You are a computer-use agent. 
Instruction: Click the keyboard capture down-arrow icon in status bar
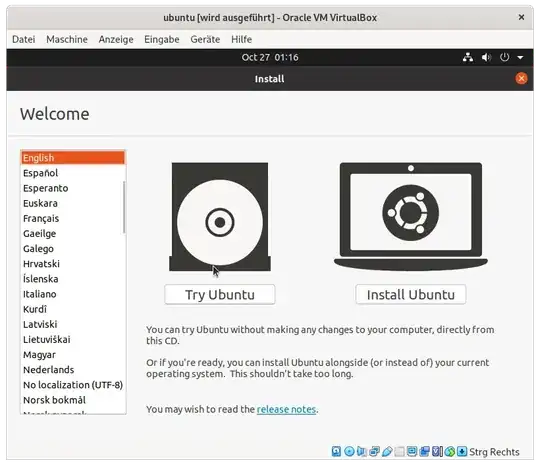click(462, 451)
